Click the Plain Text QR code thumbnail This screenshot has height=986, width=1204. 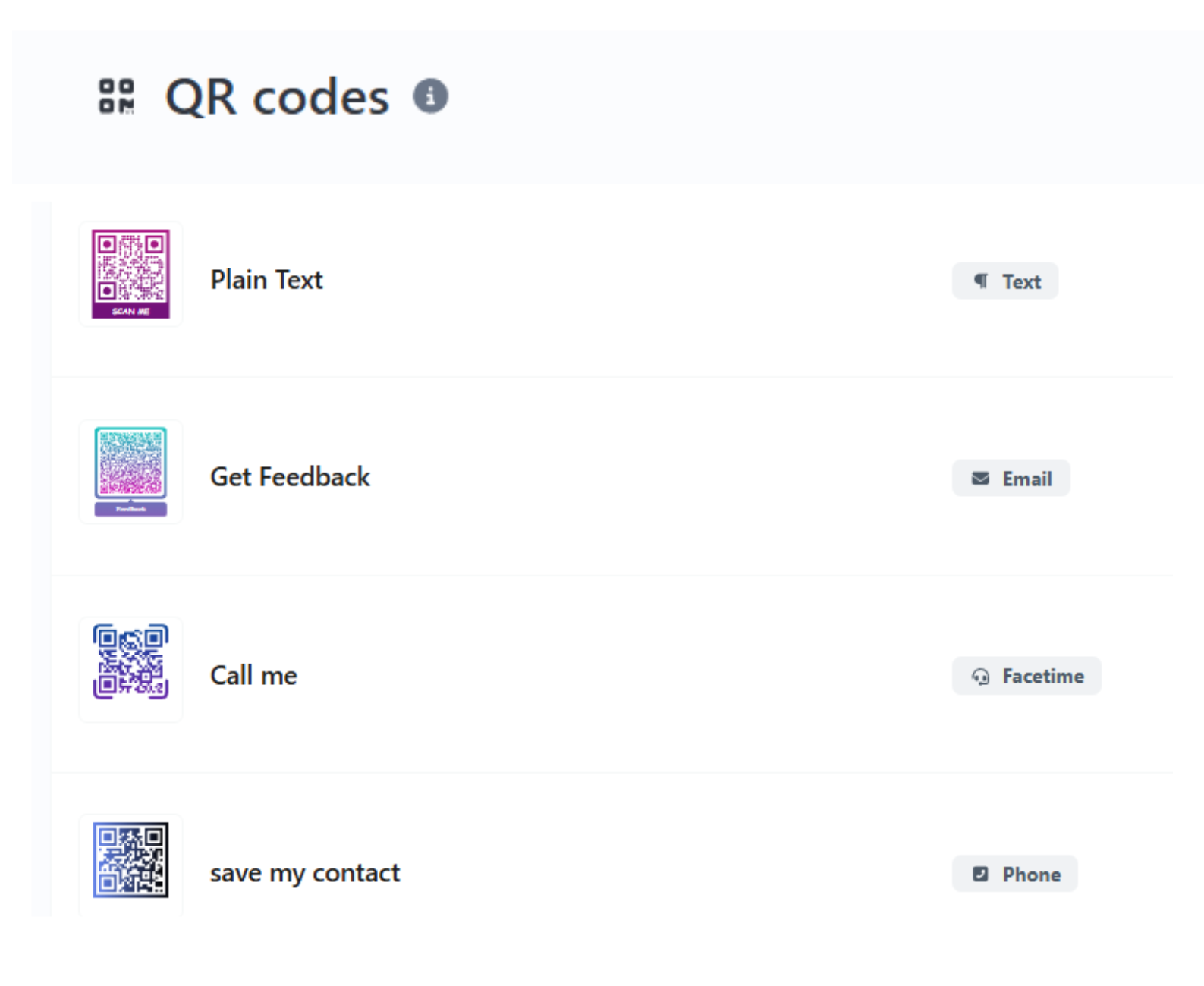pyautogui.click(x=130, y=275)
